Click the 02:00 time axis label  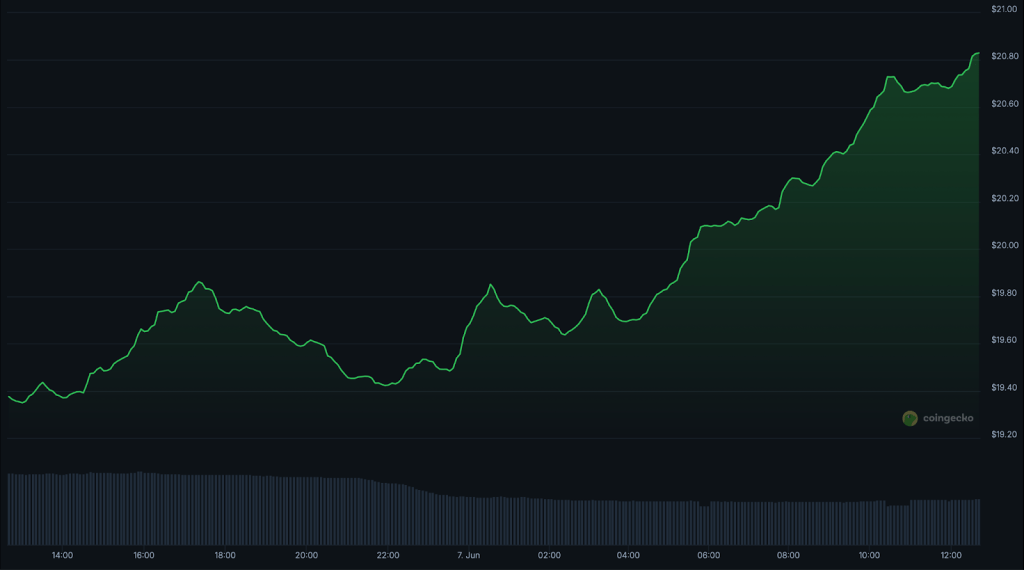549,555
